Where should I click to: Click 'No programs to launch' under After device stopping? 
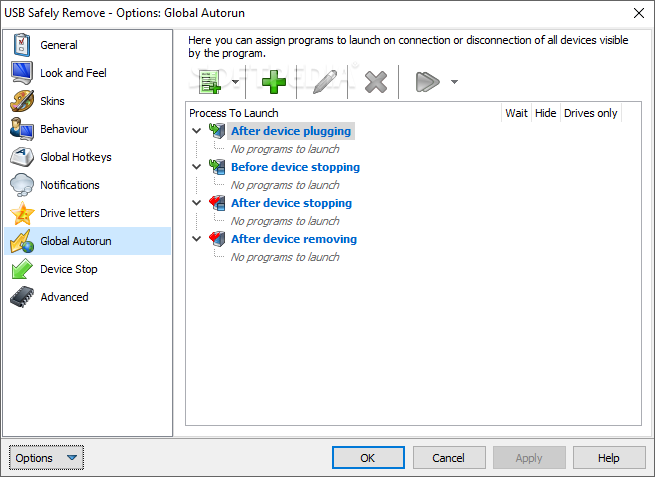(x=285, y=221)
